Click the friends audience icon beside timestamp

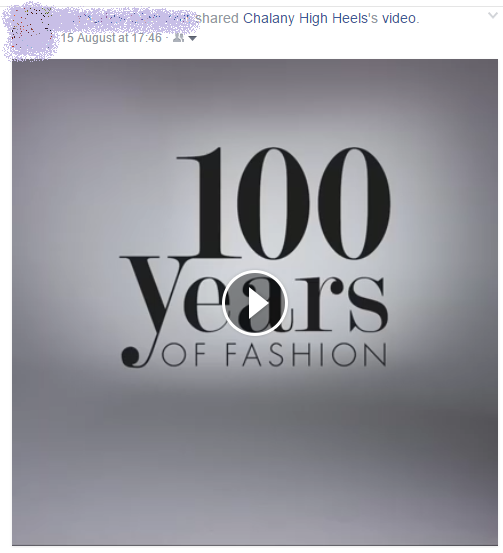pos(178,38)
